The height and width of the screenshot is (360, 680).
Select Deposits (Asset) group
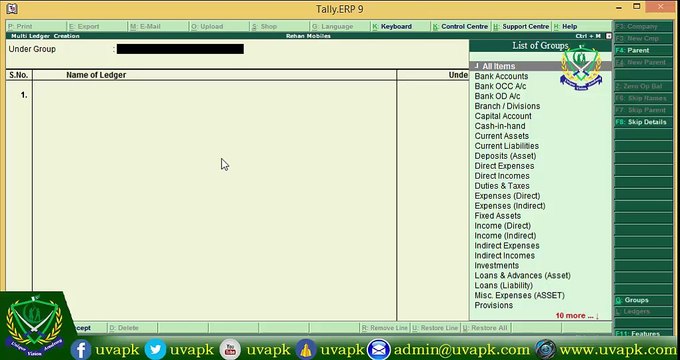(x=505, y=156)
